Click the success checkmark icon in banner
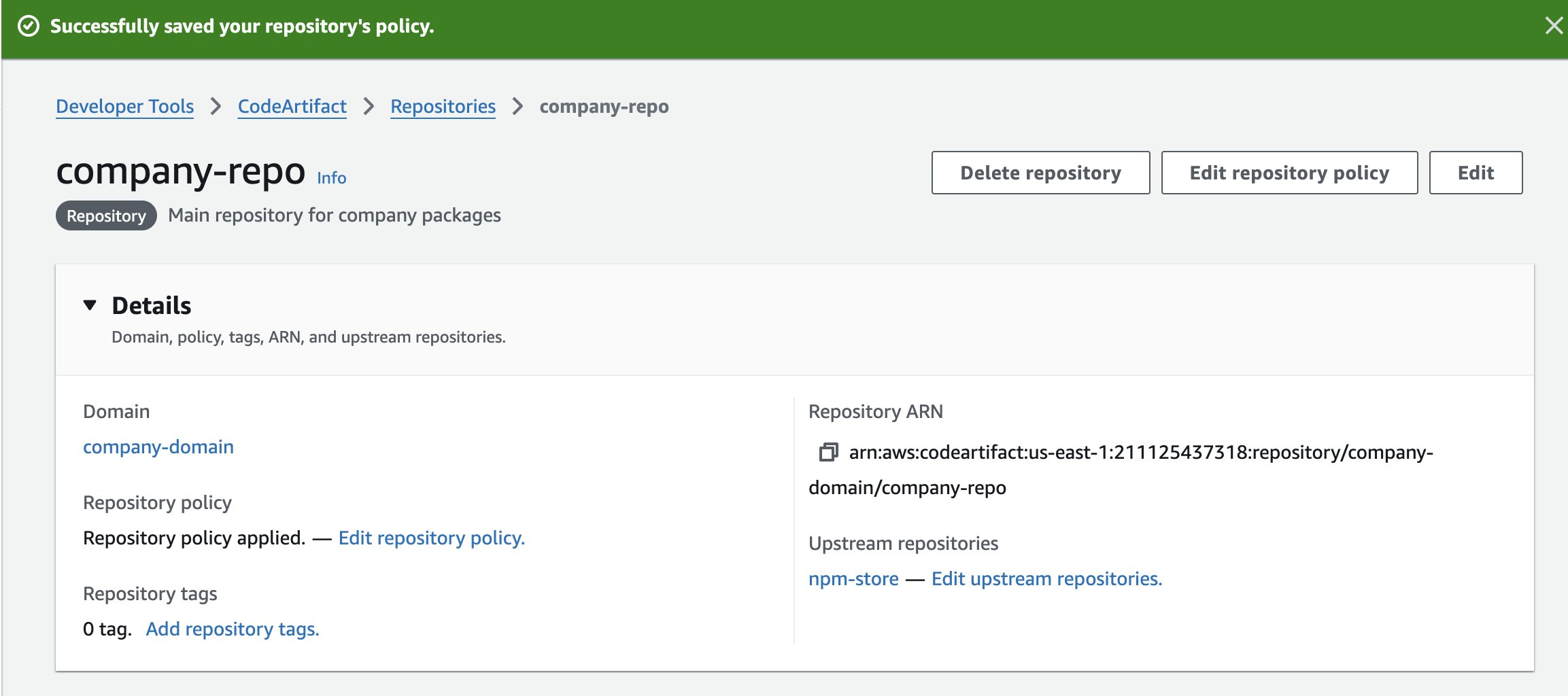This screenshot has height=696, width=1568. click(x=29, y=27)
